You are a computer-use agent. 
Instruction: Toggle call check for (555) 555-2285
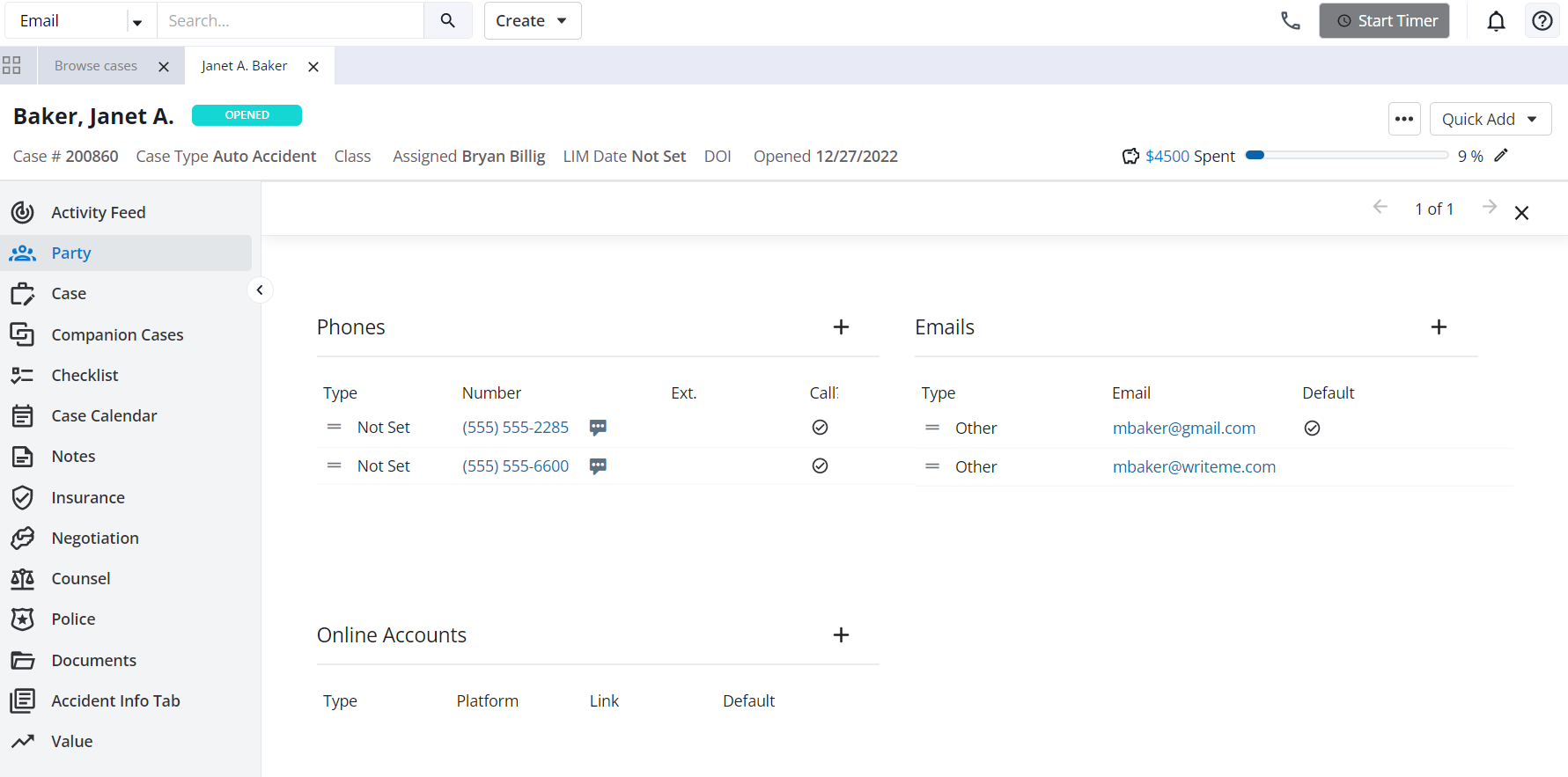820,428
